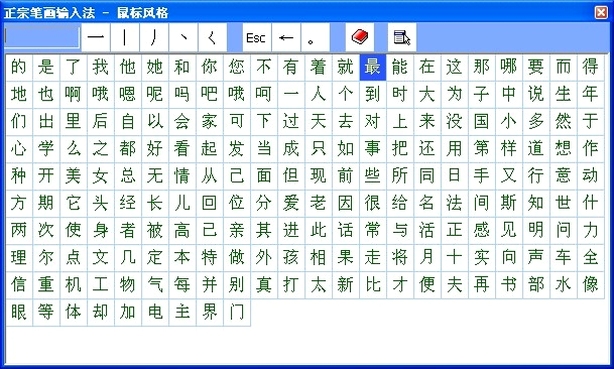The image size is (614, 369).
Task: Choose the character 于
Action: coord(590,121)
